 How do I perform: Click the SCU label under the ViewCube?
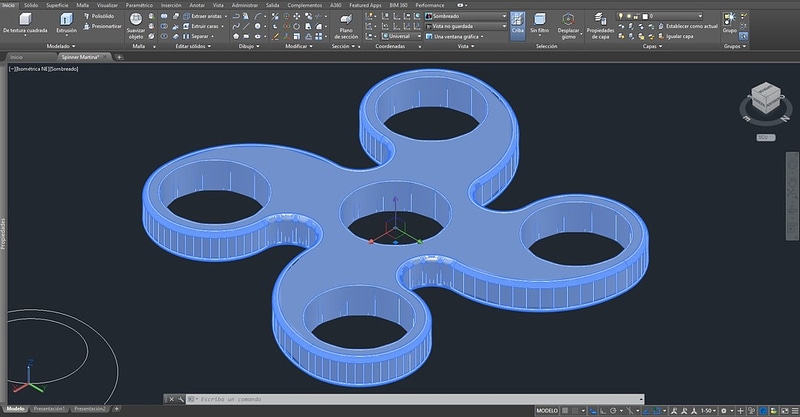tap(765, 138)
